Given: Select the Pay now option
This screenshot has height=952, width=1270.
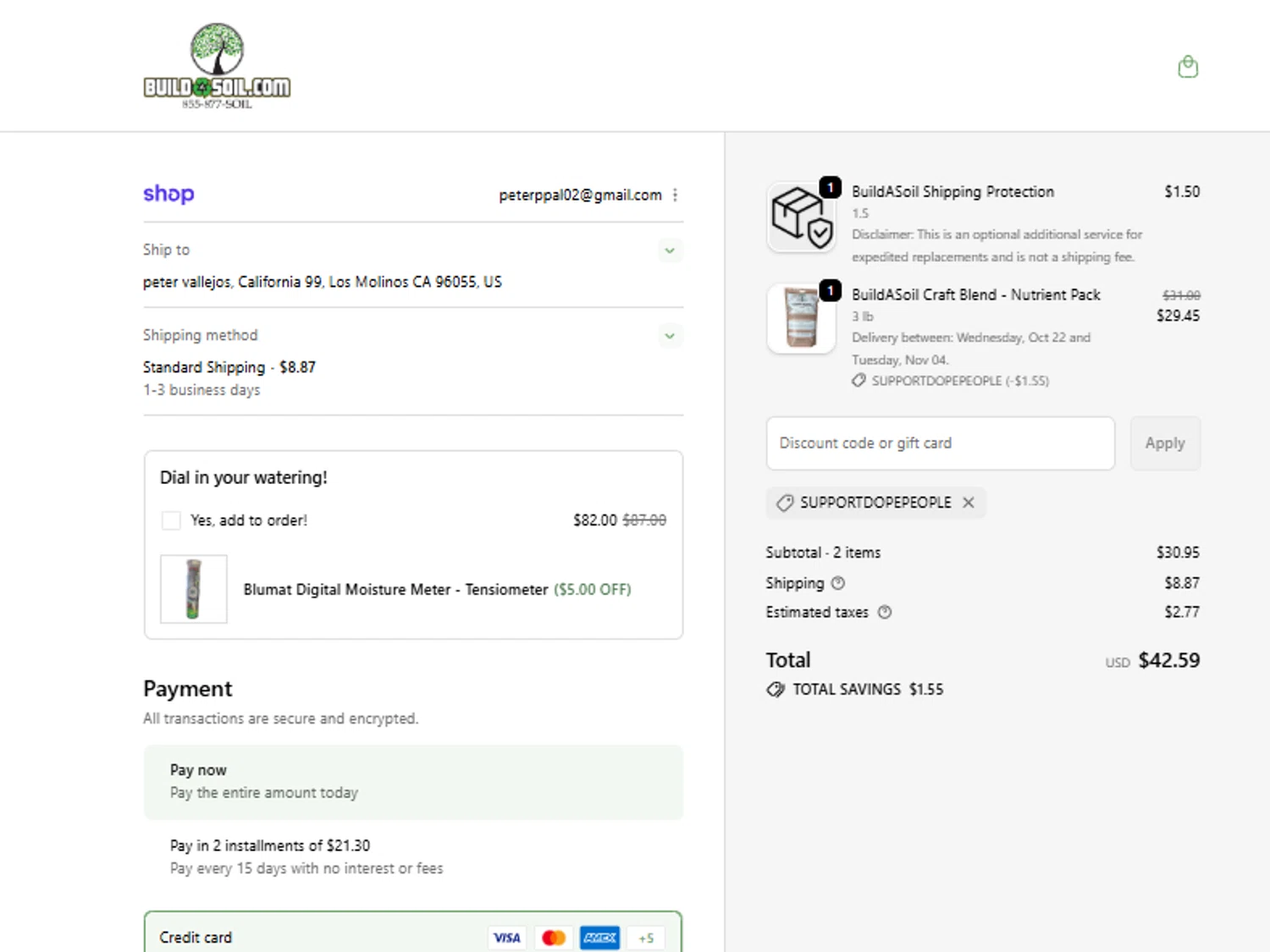Looking at the screenshot, I should click(413, 782).
